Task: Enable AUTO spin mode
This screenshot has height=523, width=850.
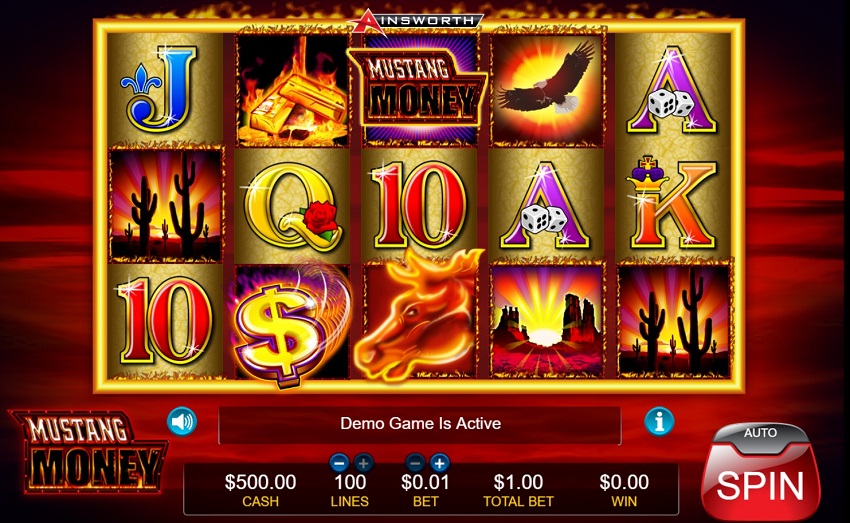Action: (760, 433)
